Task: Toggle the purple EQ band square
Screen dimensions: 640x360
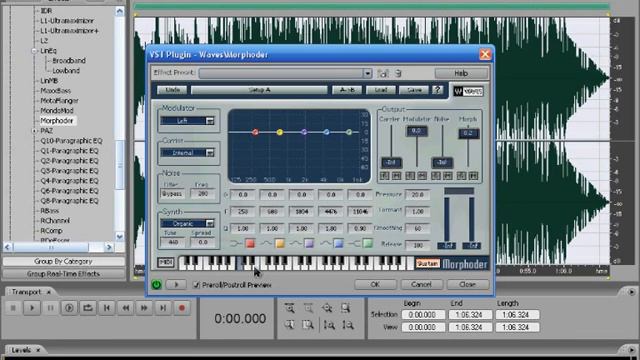Action: point(309,244)
